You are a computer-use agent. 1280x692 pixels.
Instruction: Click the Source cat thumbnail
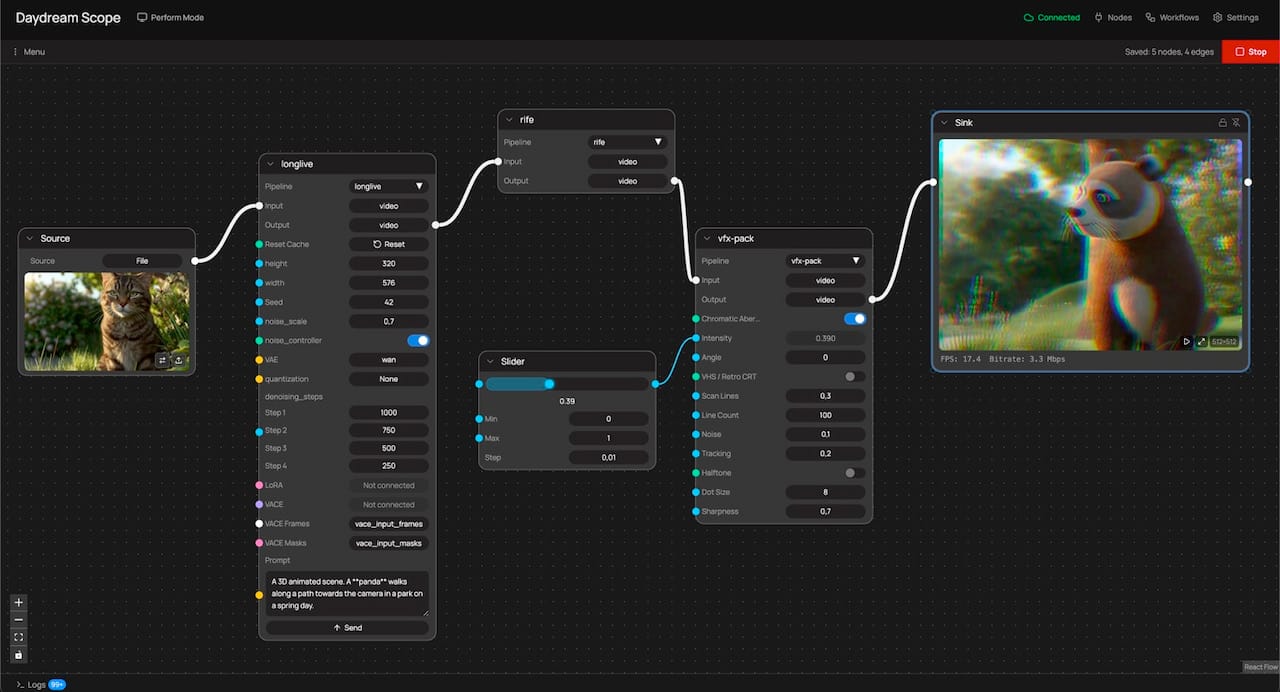pos(107,322)
